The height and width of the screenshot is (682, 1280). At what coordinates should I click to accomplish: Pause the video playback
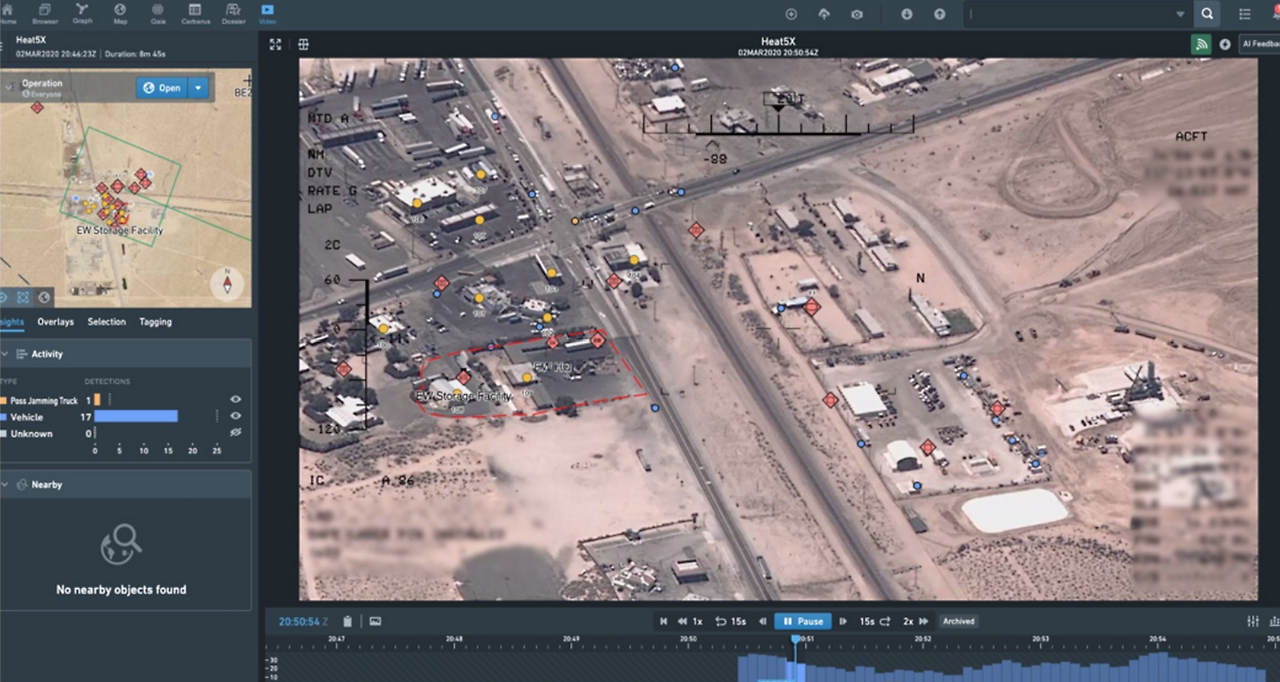pyautogui.click(x=803, y=621)
